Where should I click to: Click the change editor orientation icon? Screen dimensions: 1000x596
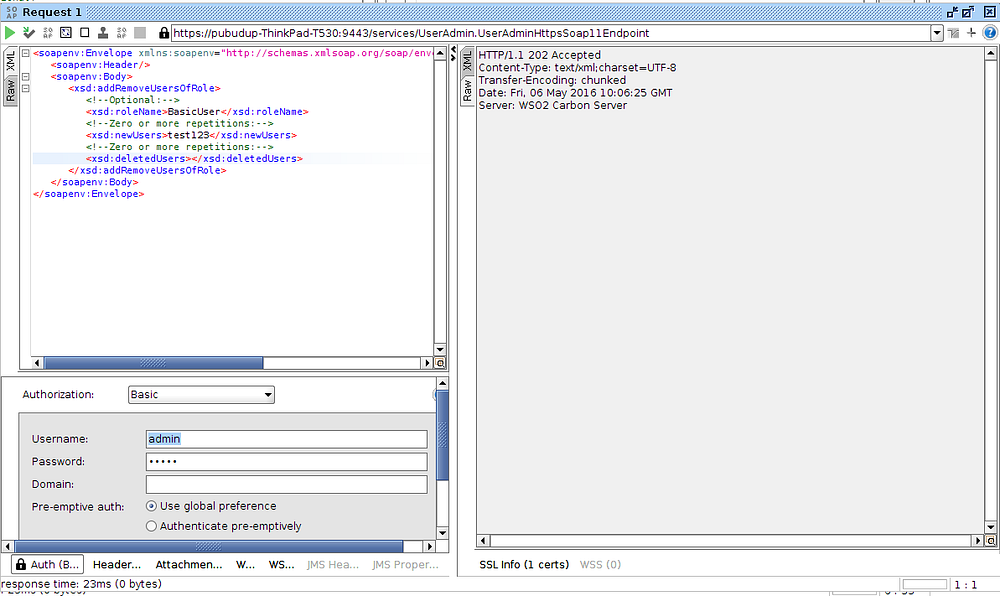click(953, 33)
